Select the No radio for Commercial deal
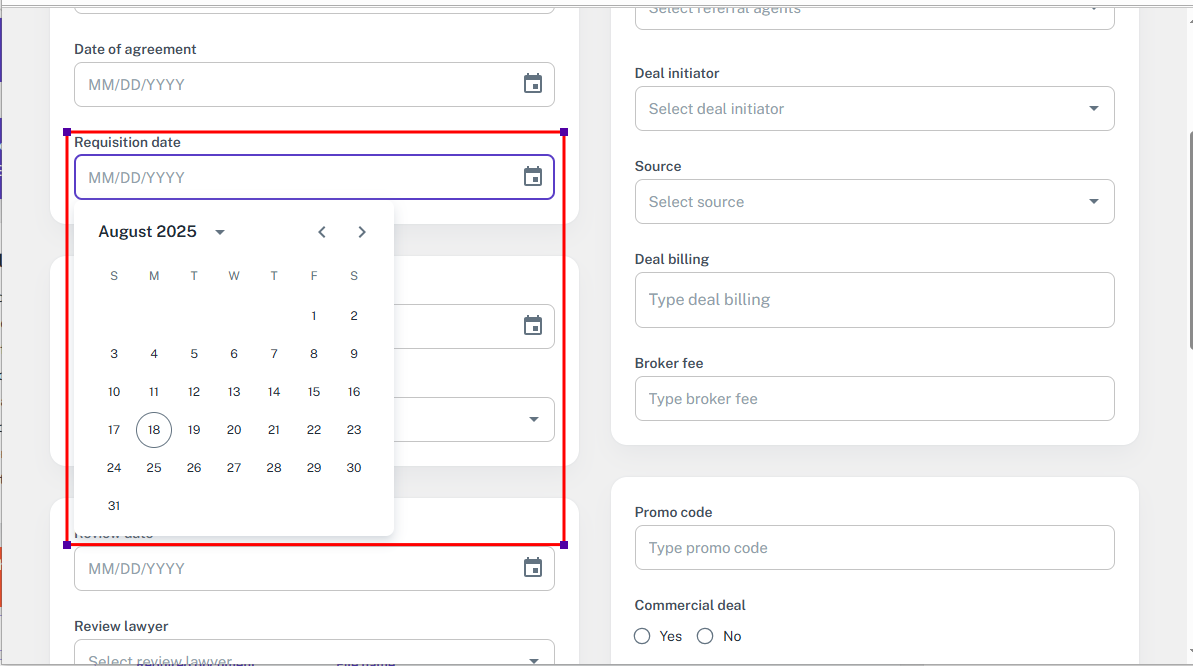 (x=705, y=636)
